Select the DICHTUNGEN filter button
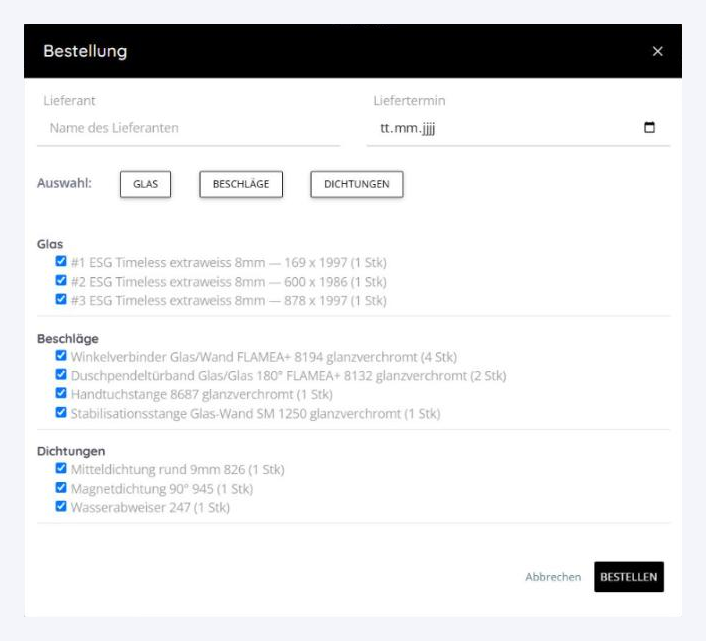 357,184
